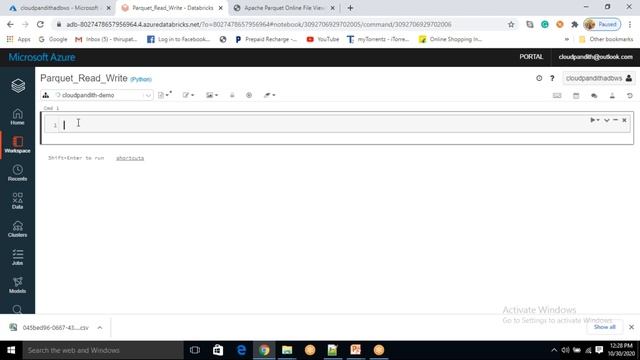Screen dimensions: 640x360
Task: Click the cloudpandith@outlook.com account in header
Action: 596,57
